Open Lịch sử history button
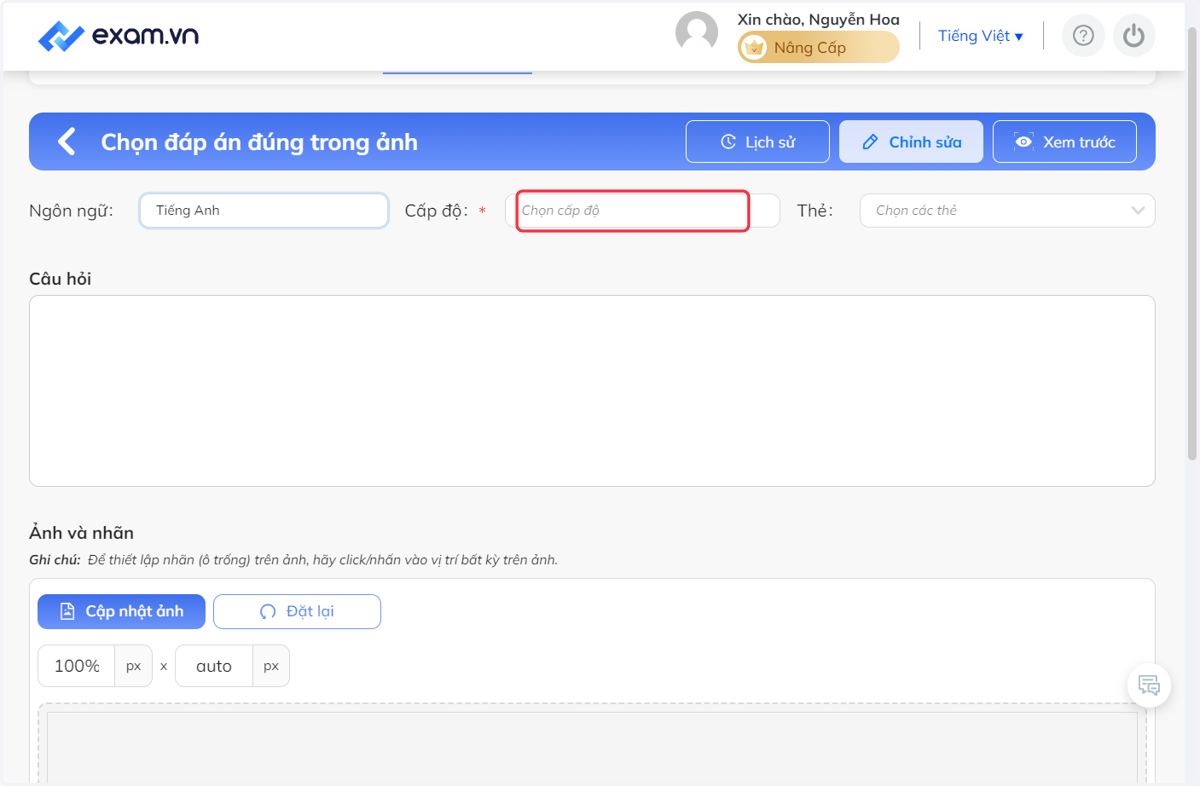 click(x=758, y=141)
